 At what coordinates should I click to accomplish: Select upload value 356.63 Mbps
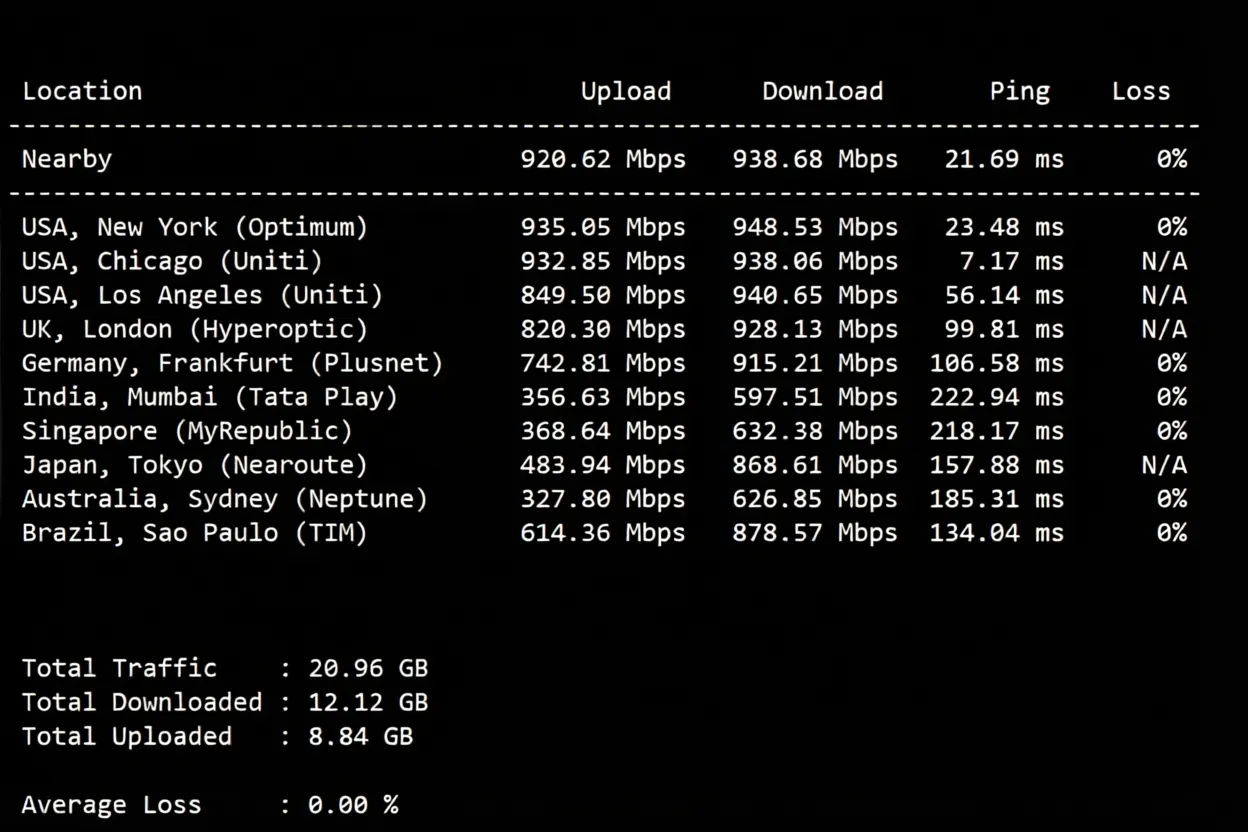pos(603,397)
